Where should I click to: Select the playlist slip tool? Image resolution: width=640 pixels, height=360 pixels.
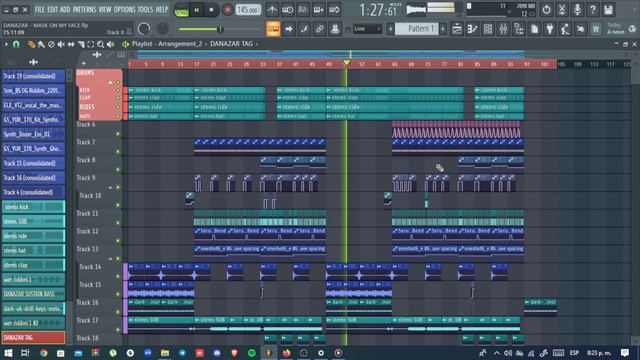tap(71, 44)
